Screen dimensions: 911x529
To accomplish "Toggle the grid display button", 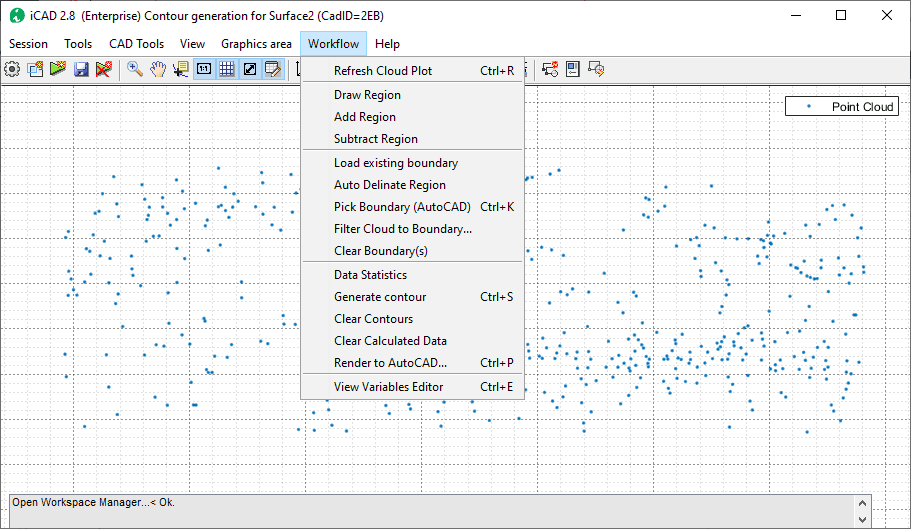I will 227,69.
